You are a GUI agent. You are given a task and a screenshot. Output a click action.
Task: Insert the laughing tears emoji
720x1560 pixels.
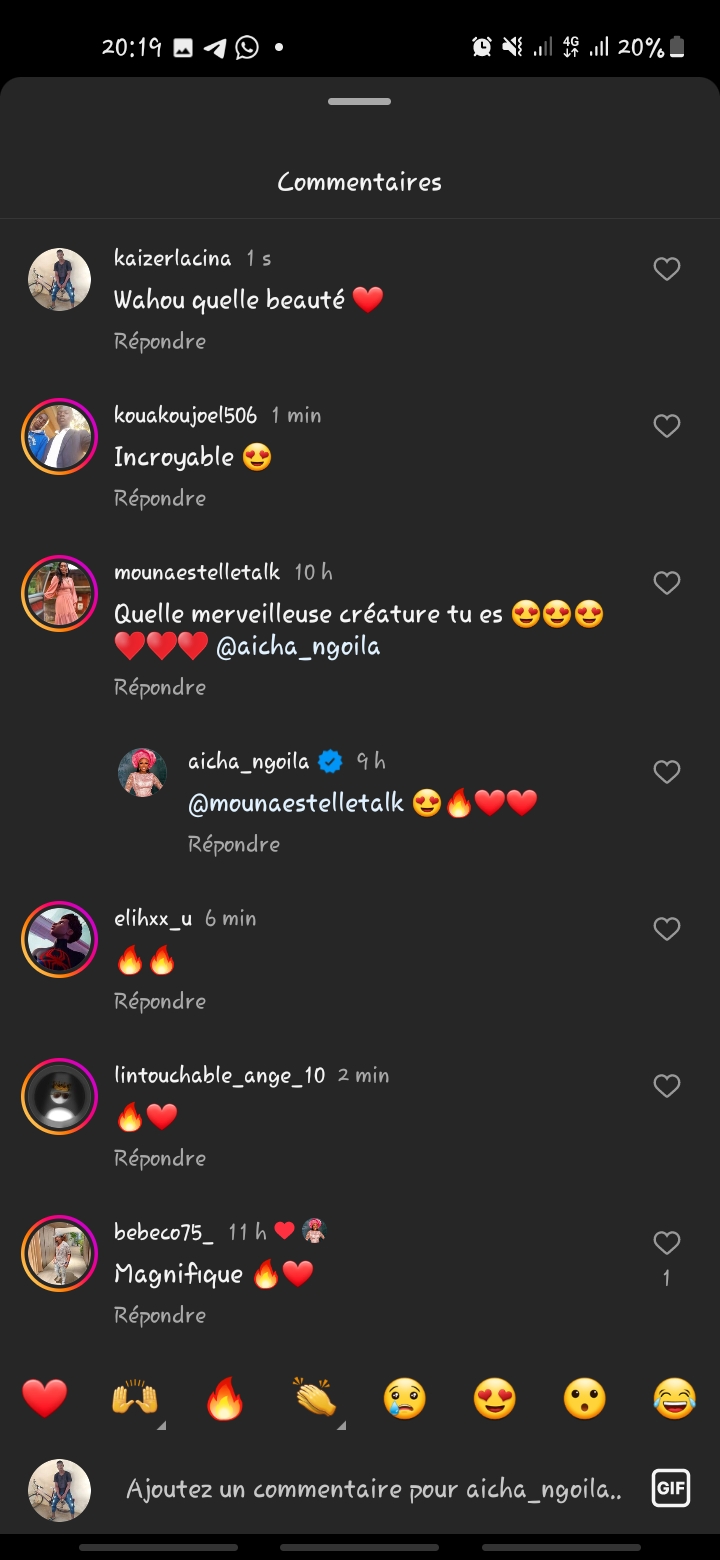675,1398
